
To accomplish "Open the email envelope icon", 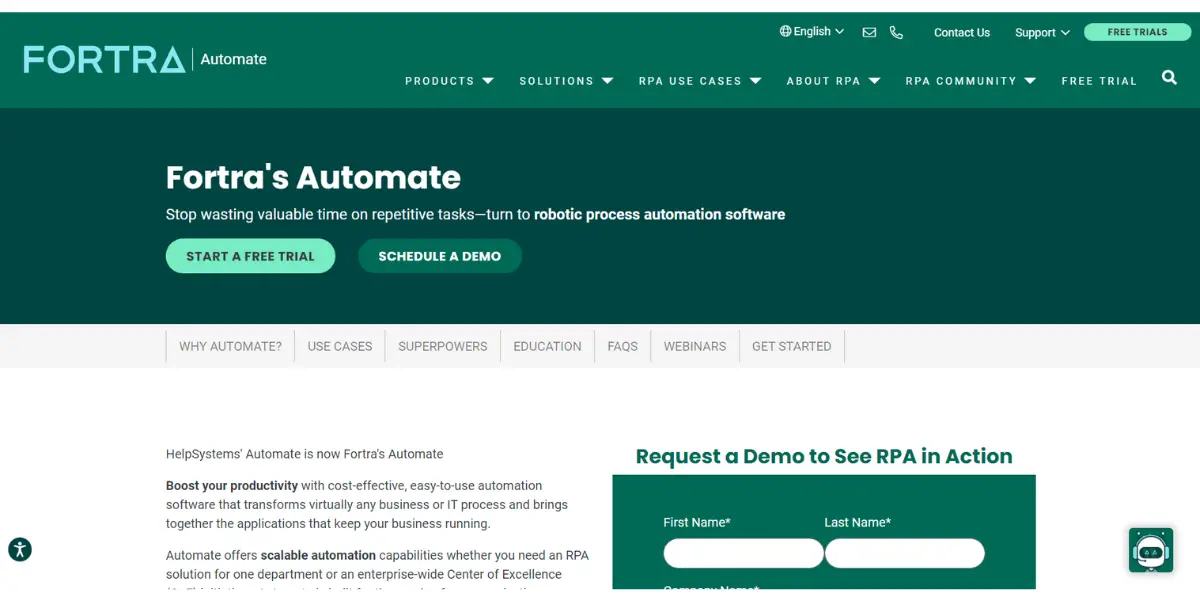I will pos(869,32).
